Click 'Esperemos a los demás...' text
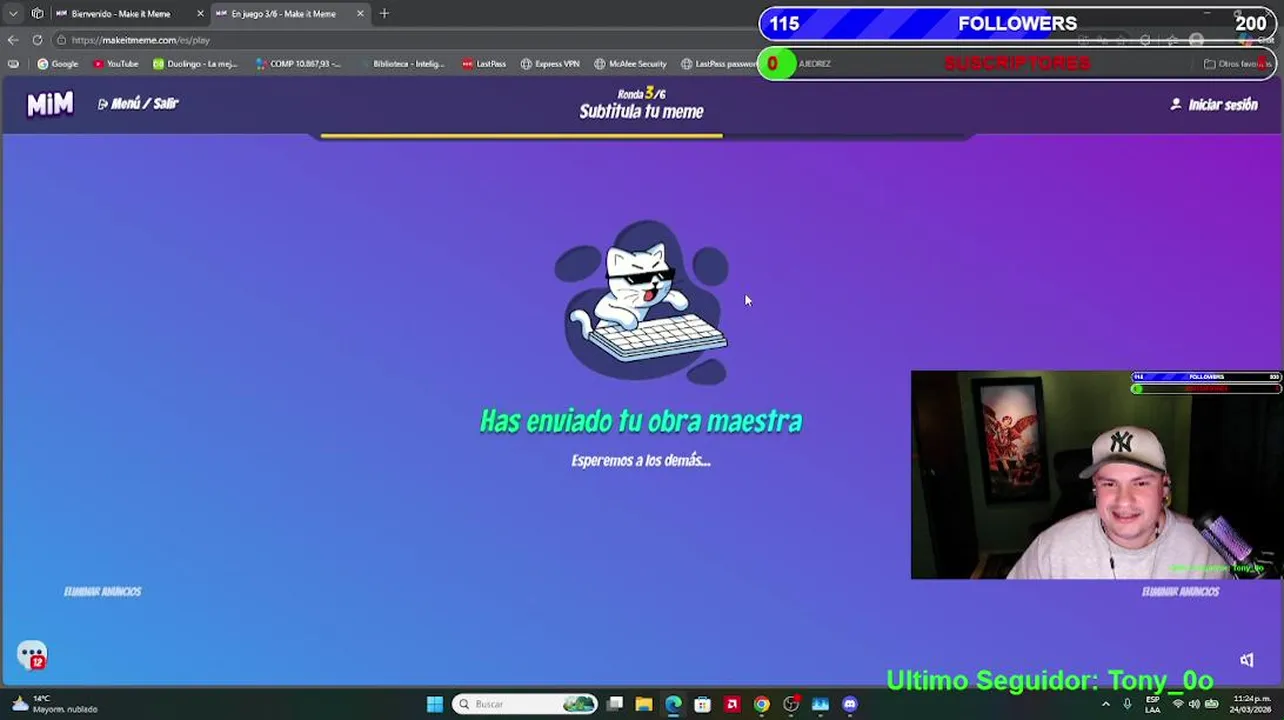 click(x=641, y=461)
